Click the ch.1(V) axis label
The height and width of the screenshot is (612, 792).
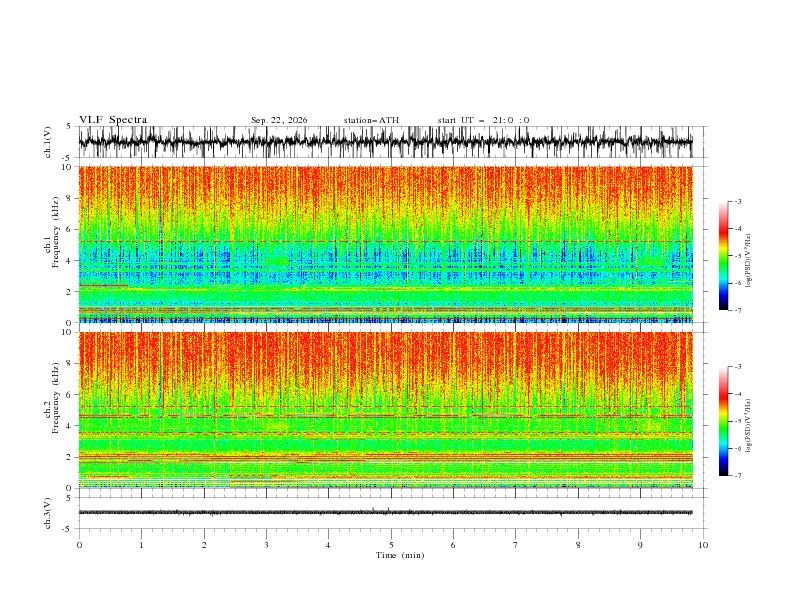pos(48,142)
